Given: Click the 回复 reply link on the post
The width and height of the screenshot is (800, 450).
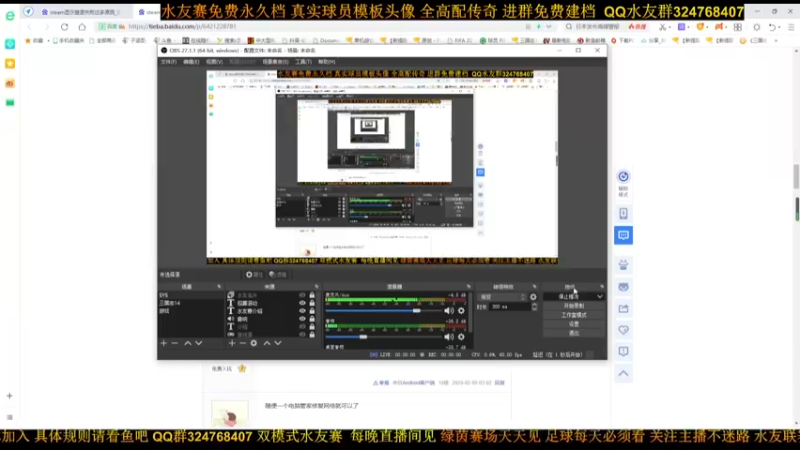Looking at the screenshot, I should 499,383.
